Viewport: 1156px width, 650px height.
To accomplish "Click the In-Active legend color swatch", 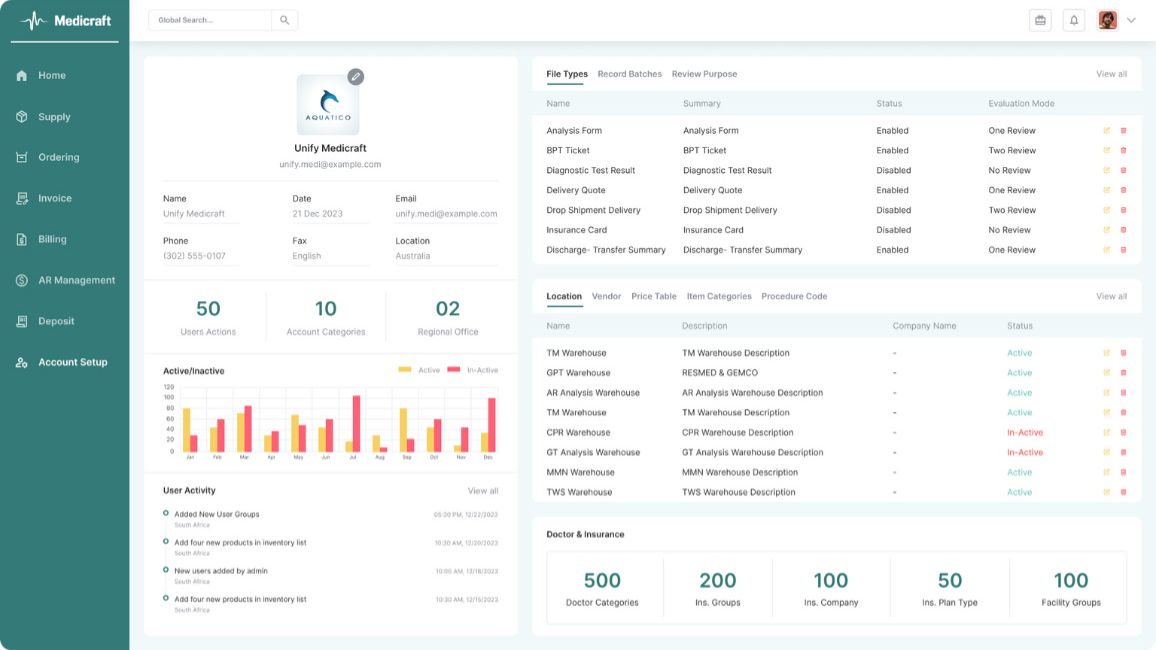I will pos(453,370).
